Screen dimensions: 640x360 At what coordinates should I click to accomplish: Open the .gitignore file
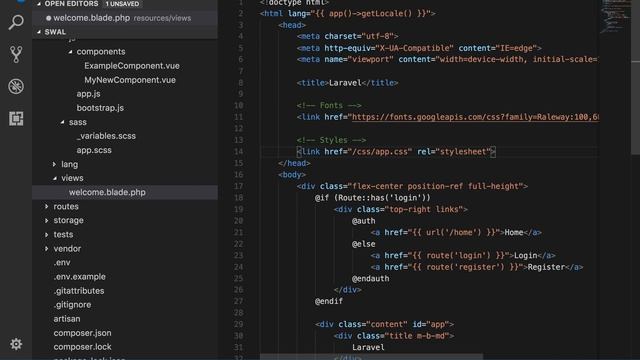(72, 305)
